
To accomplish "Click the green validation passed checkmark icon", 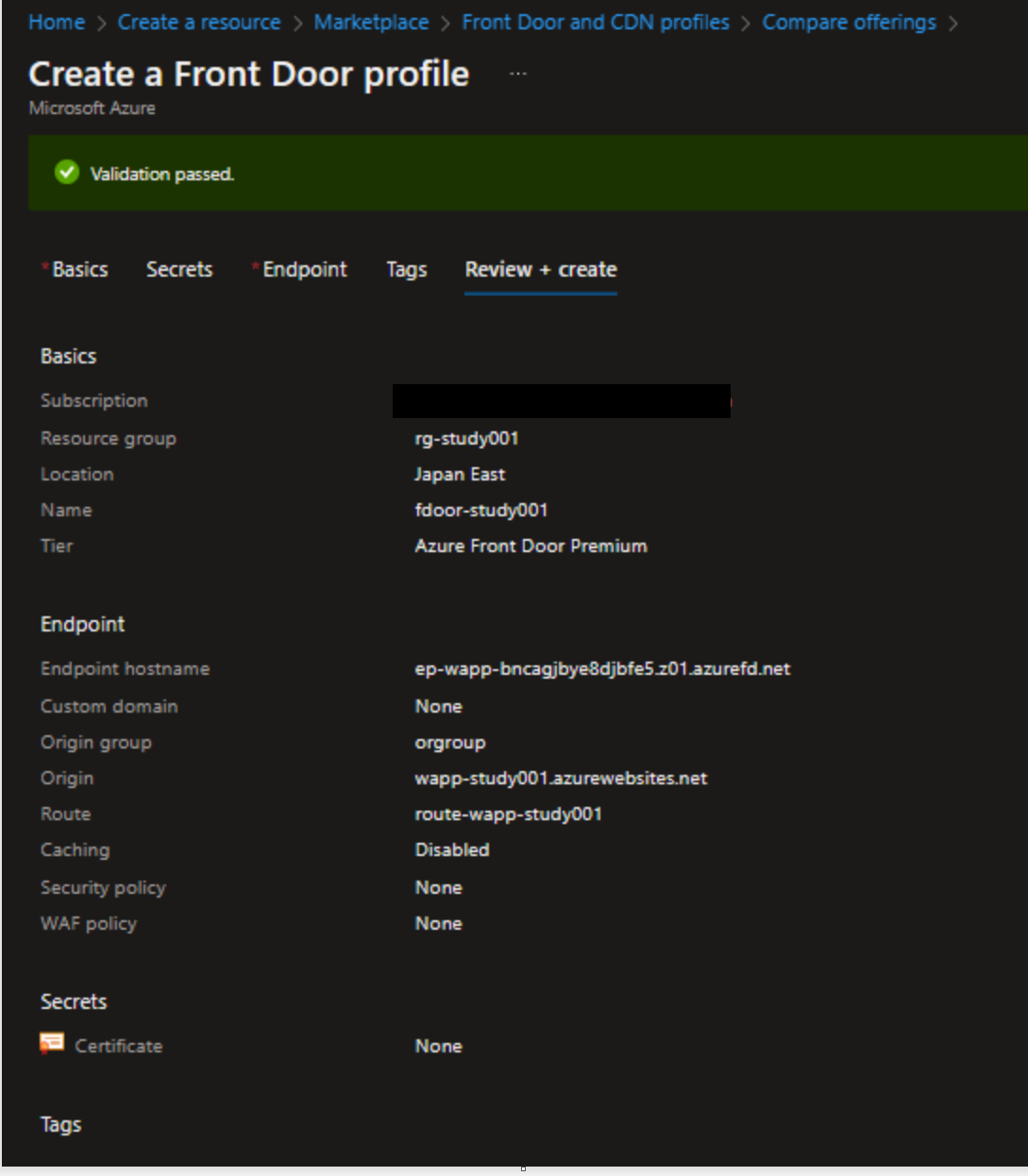I will point(66,173).
